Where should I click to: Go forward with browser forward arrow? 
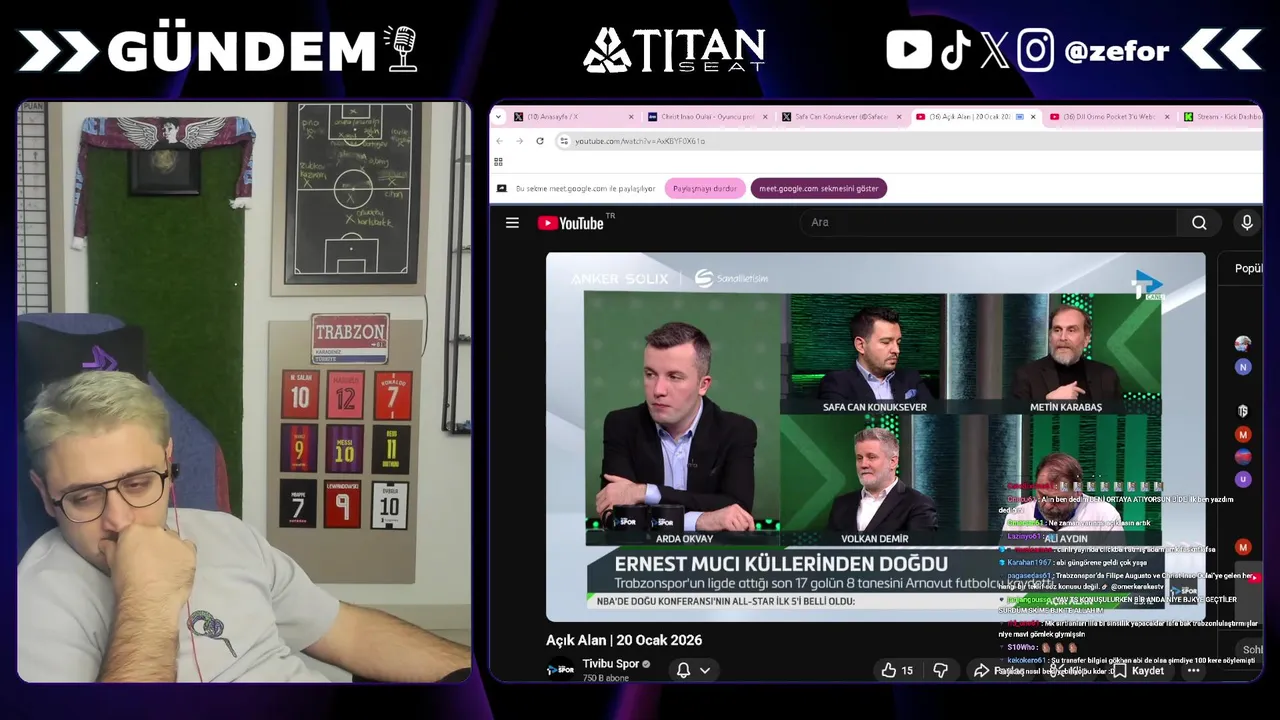[519, 141]
